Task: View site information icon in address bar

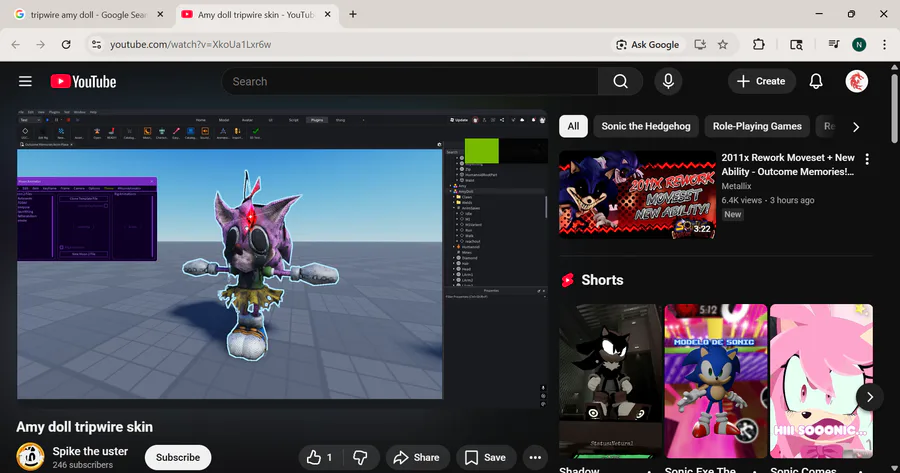Action: pyautogui.click(x=96, y=44)
